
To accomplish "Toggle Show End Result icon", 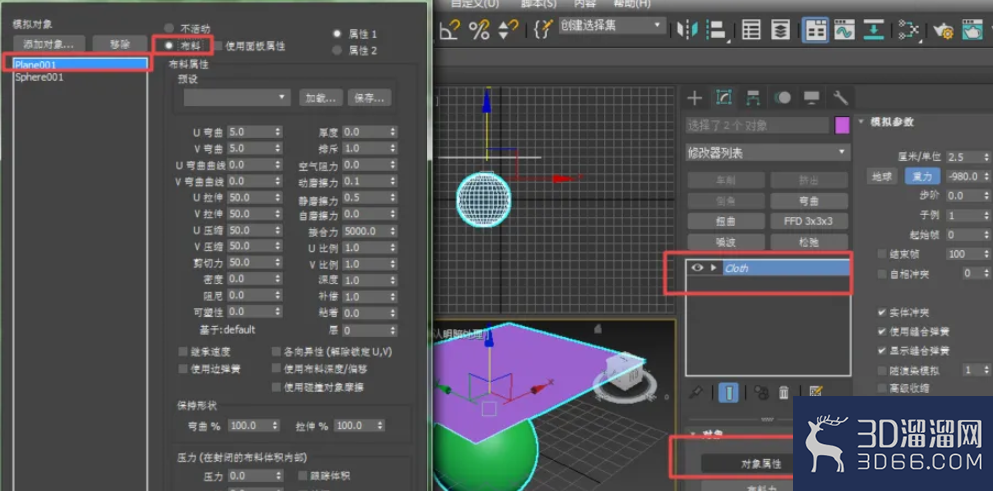I will coord(728,393).
